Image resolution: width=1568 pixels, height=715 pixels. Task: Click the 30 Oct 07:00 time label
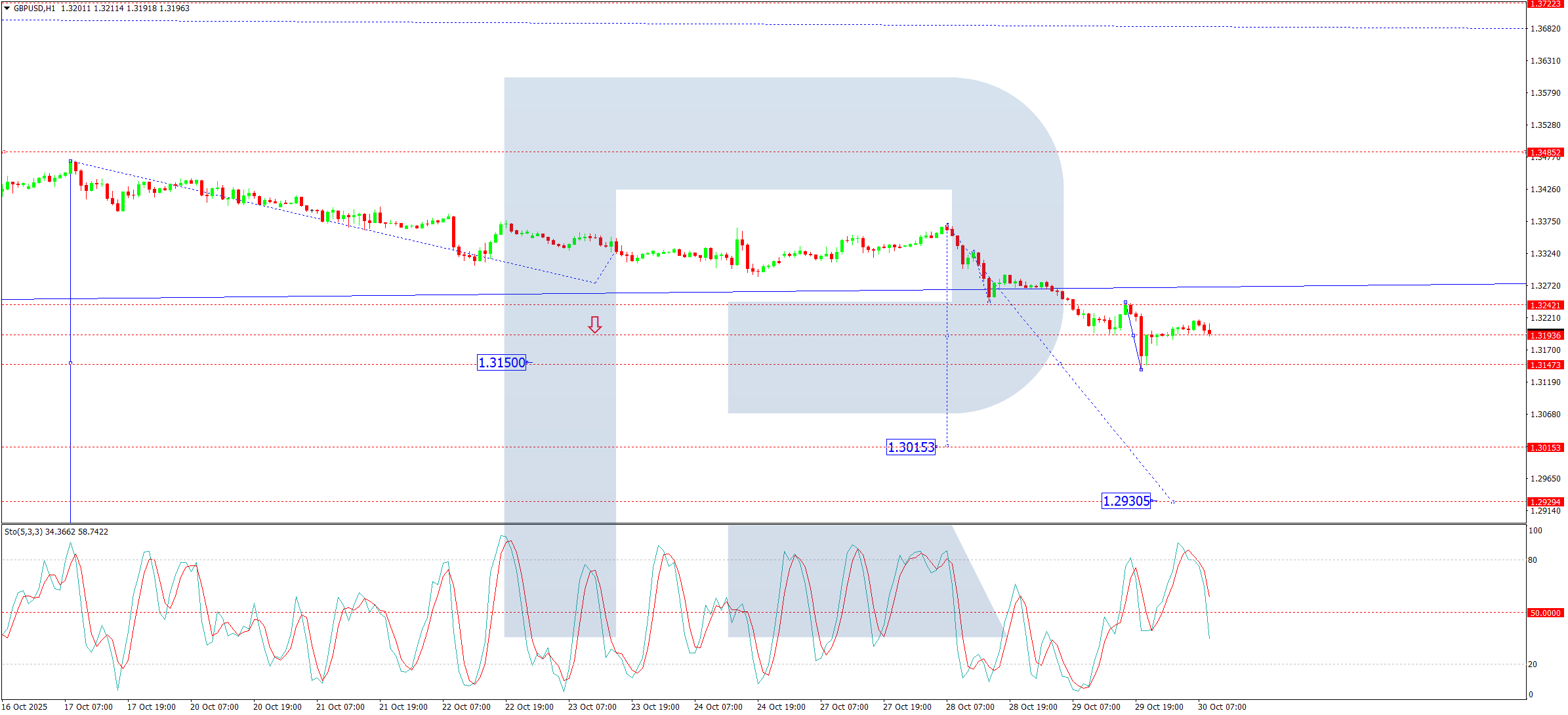tap(1222, 706)
